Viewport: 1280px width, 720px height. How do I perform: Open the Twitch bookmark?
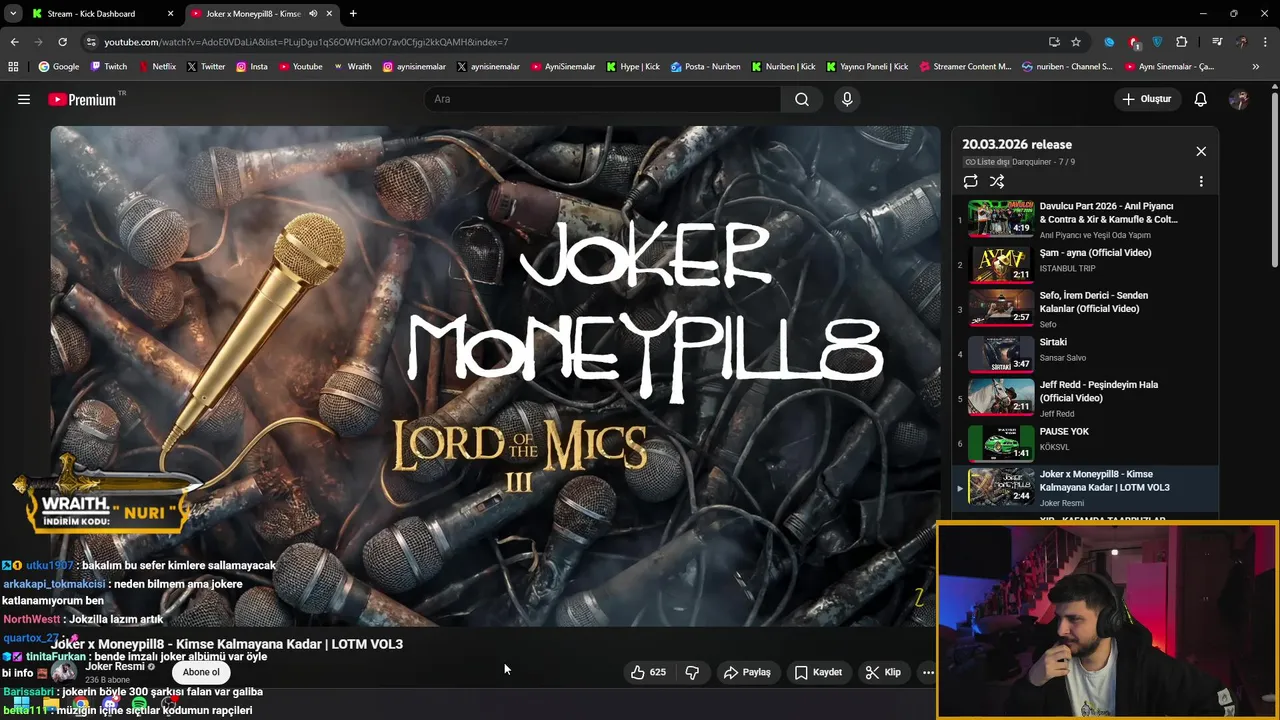(109, 67)
